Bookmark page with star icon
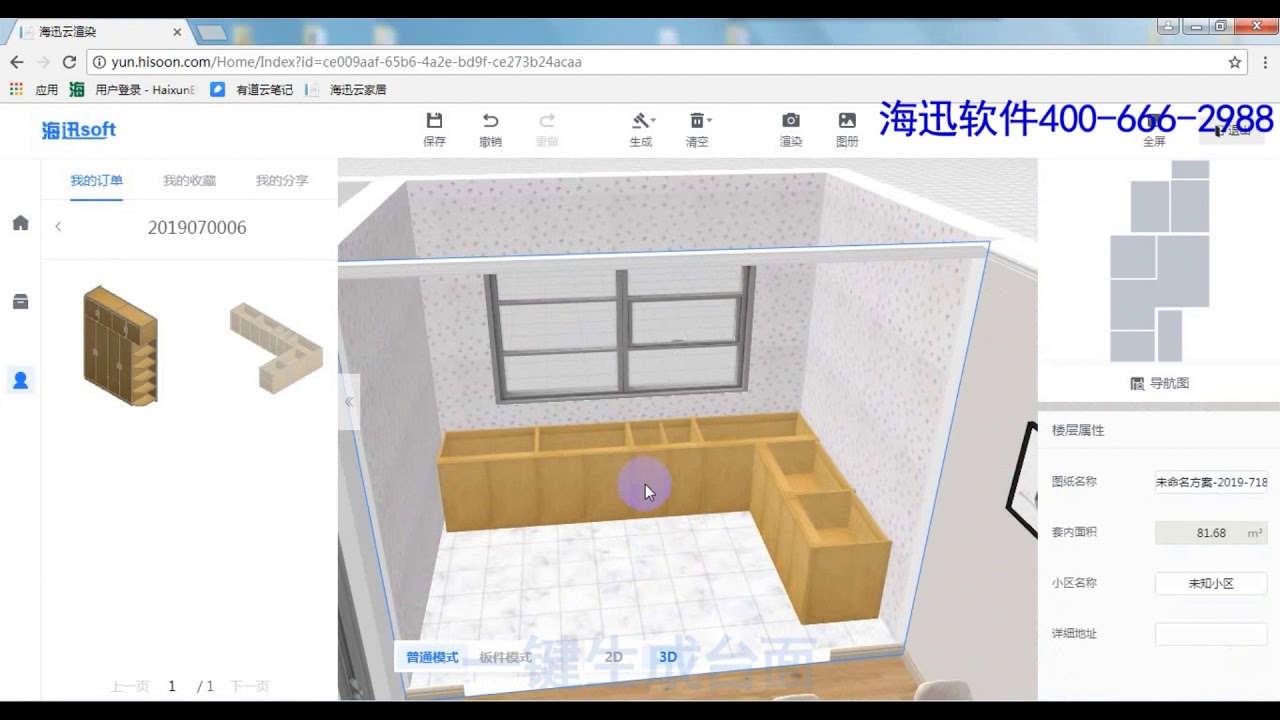Screen dimensions: 1280x720 point(1235,62)
